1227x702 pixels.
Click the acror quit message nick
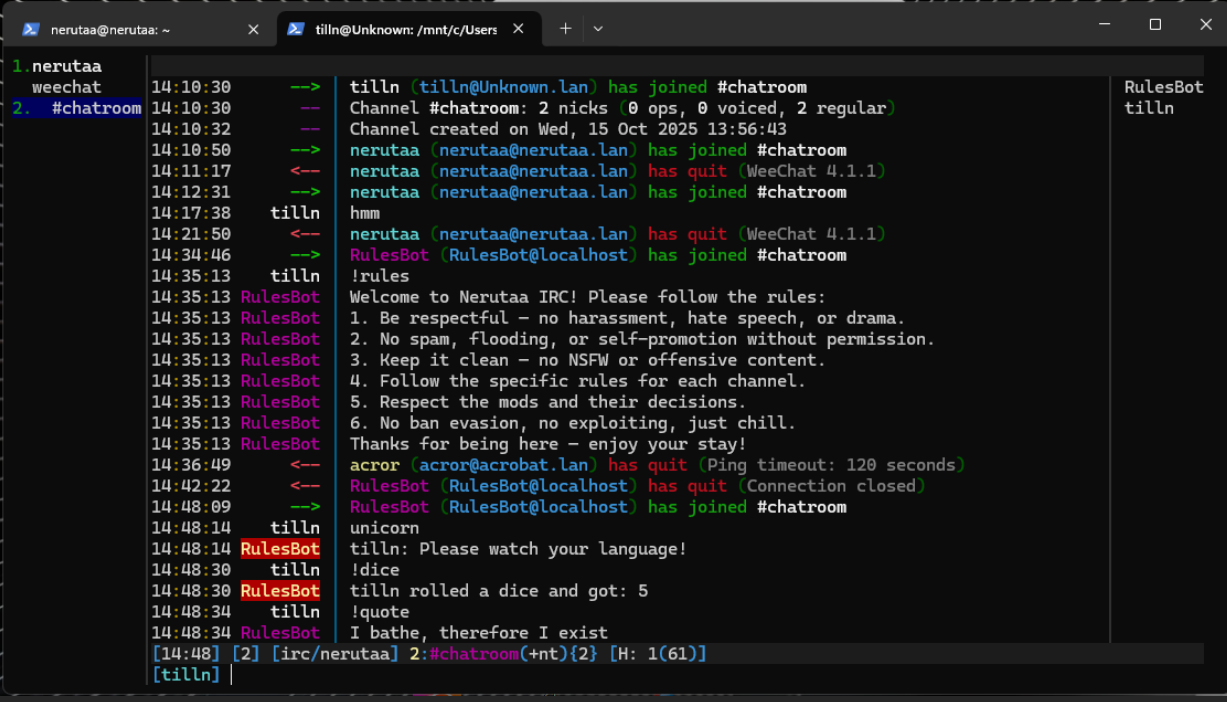374,465
